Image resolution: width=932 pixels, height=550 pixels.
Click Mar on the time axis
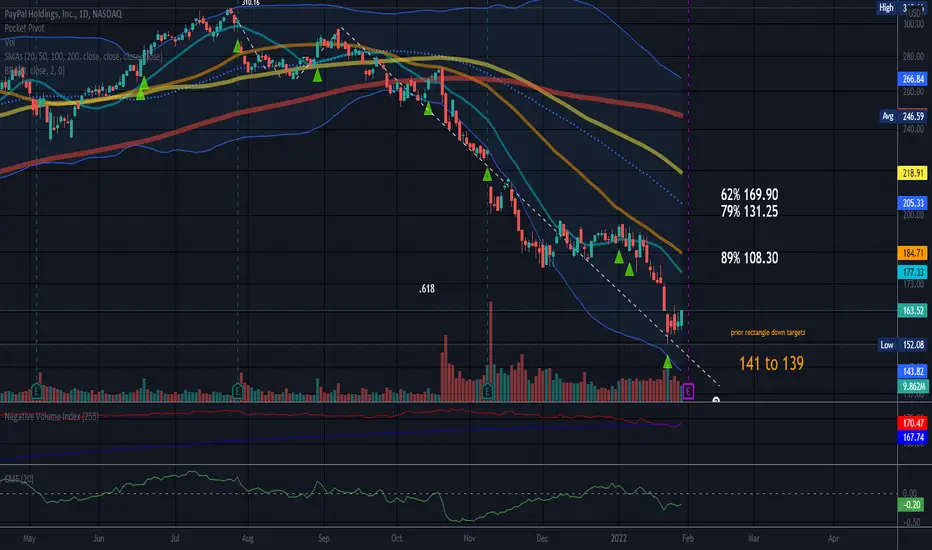click(x=754, y=538)
